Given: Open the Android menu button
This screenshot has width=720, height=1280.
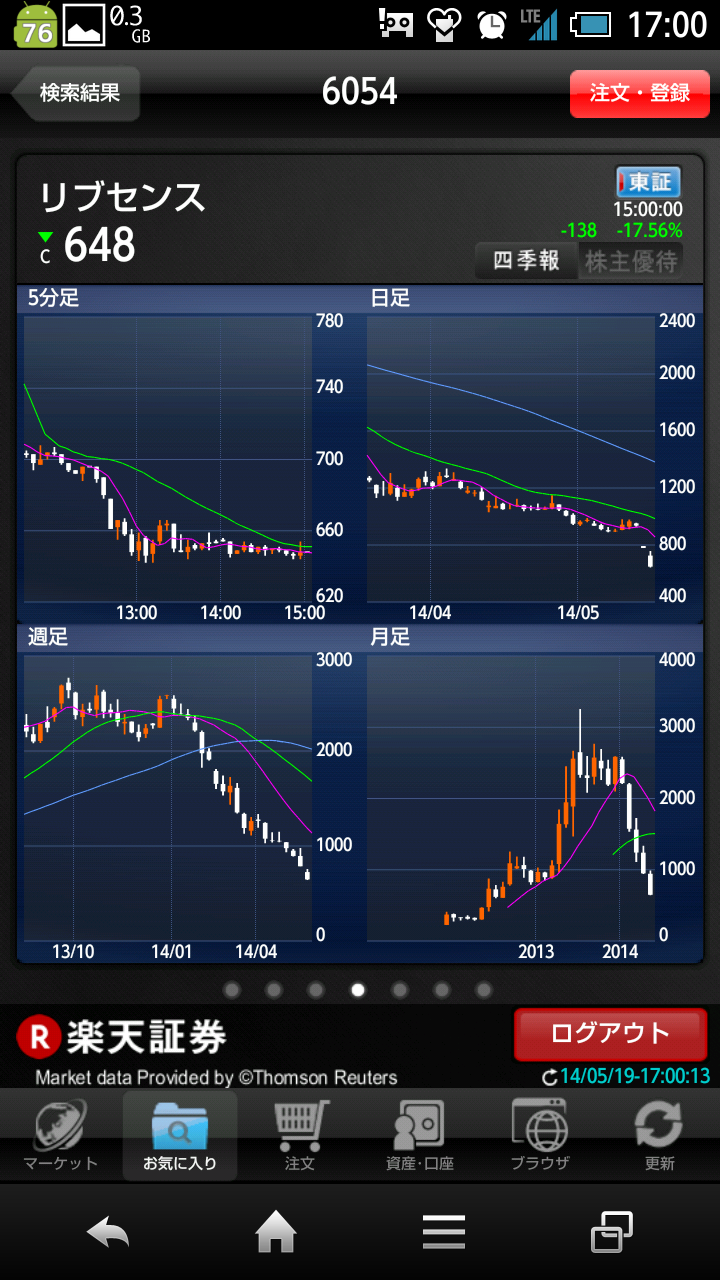Looking at the screenshot, I should [444, 1233].
